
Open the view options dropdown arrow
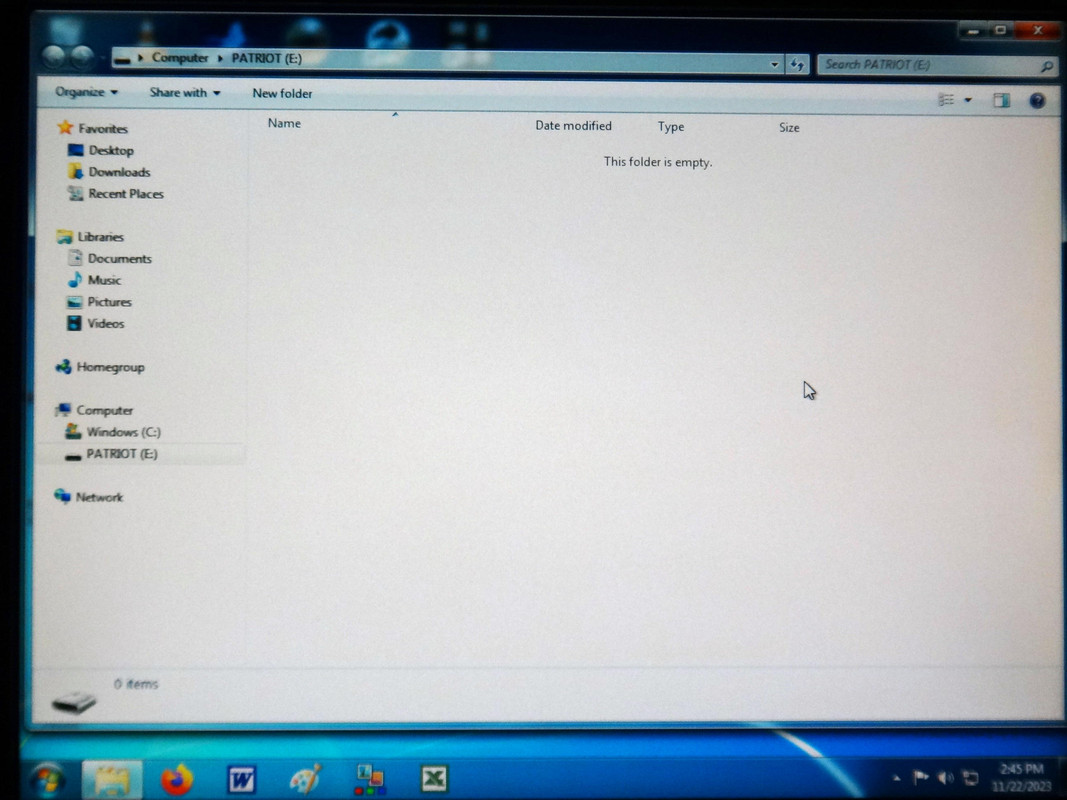(968, 100)
